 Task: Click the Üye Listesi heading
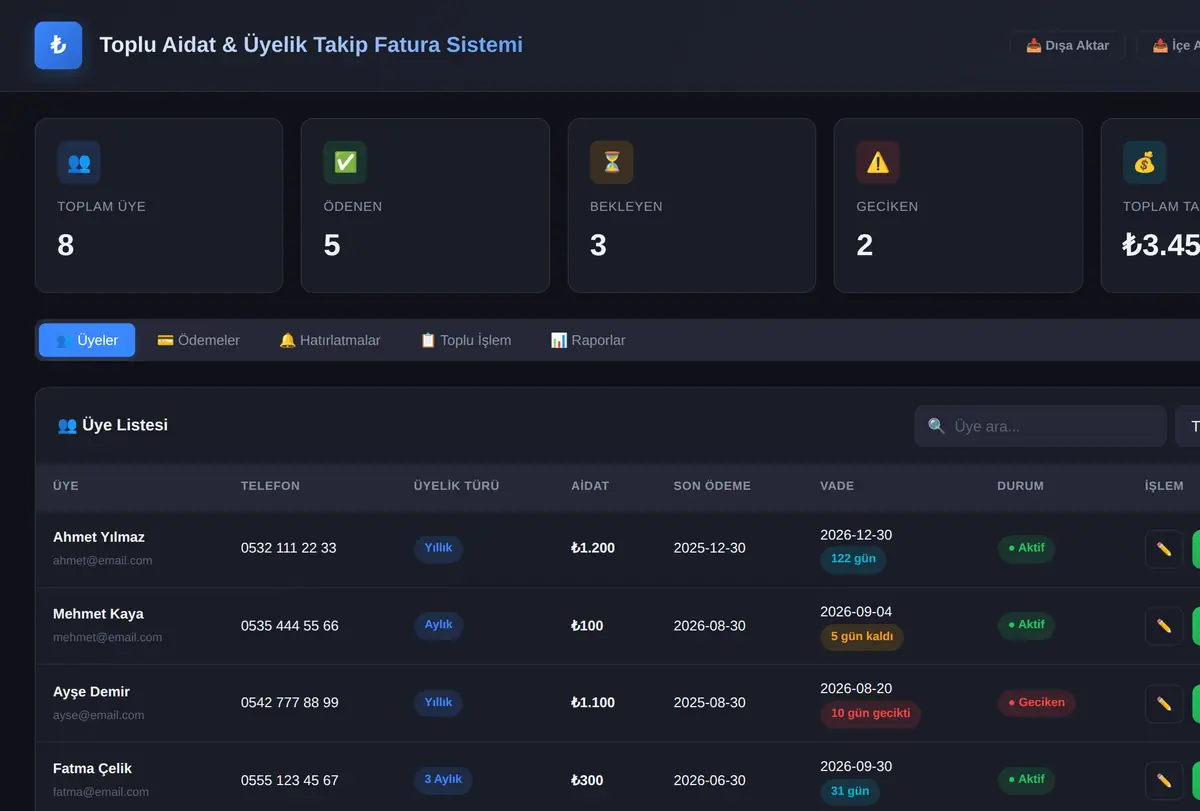(x=113, y=425)
